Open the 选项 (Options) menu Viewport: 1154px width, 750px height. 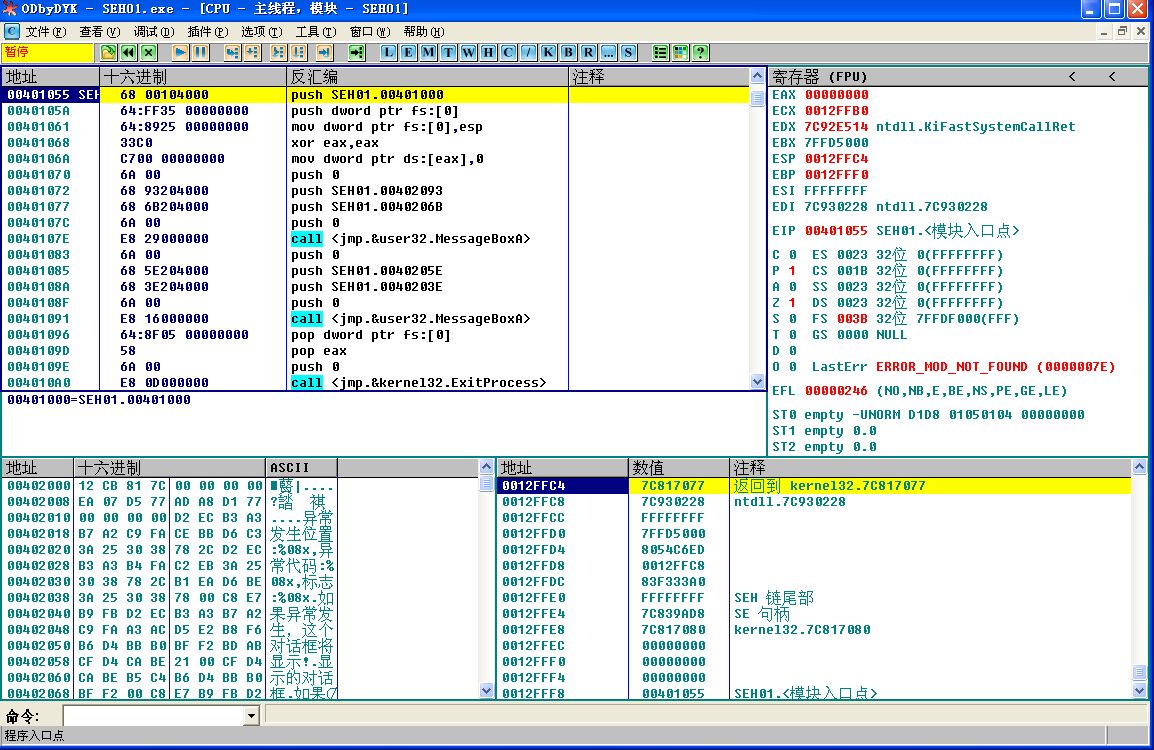pyautogui.click(x=261, y=32)
